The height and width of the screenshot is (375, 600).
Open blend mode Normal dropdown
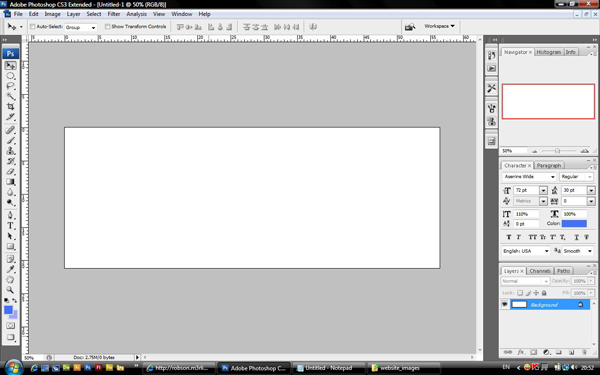coord(525,281)
